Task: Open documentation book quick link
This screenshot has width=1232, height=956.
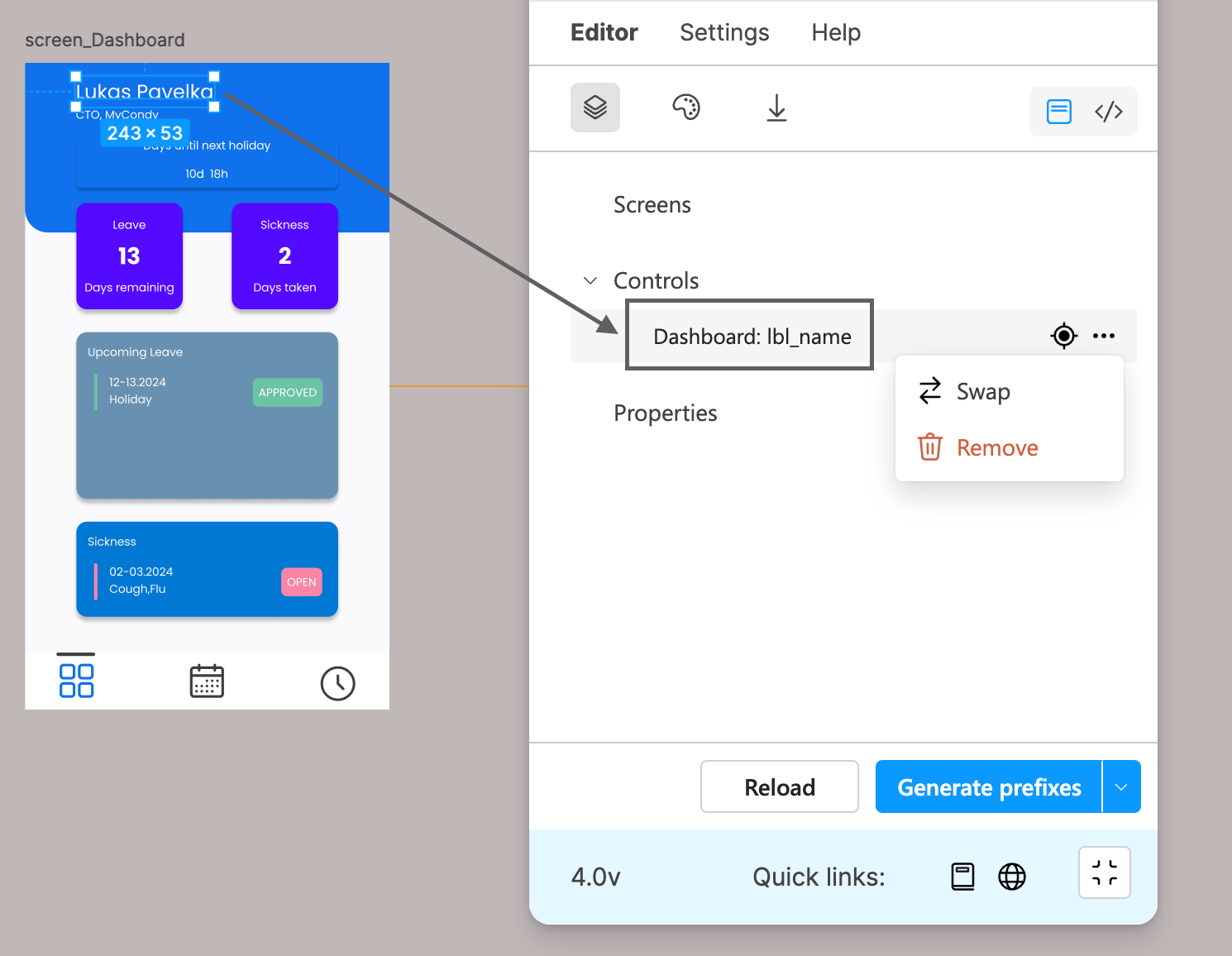Action: (x=963, y=877)
